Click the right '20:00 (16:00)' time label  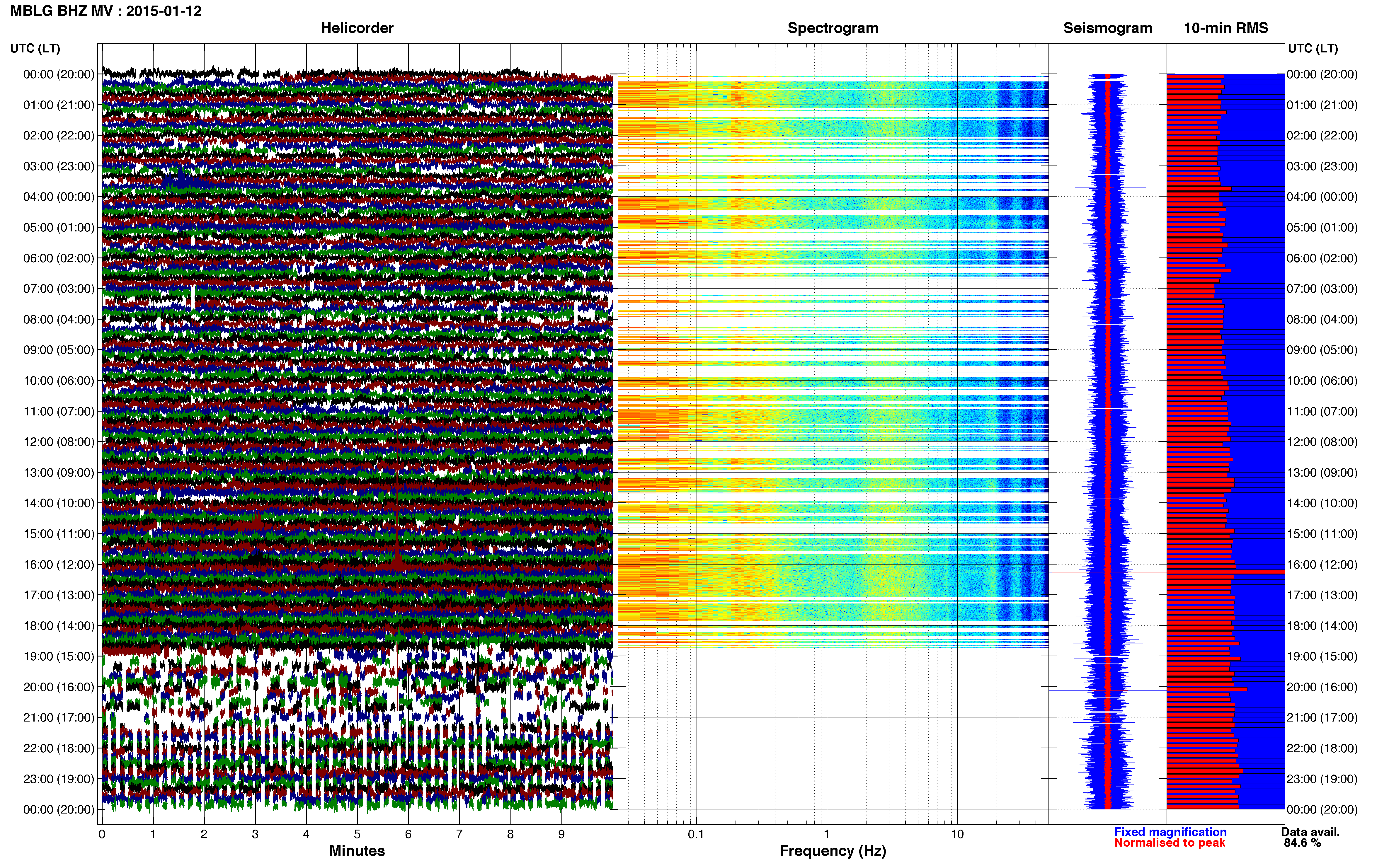click(1322, 687)
